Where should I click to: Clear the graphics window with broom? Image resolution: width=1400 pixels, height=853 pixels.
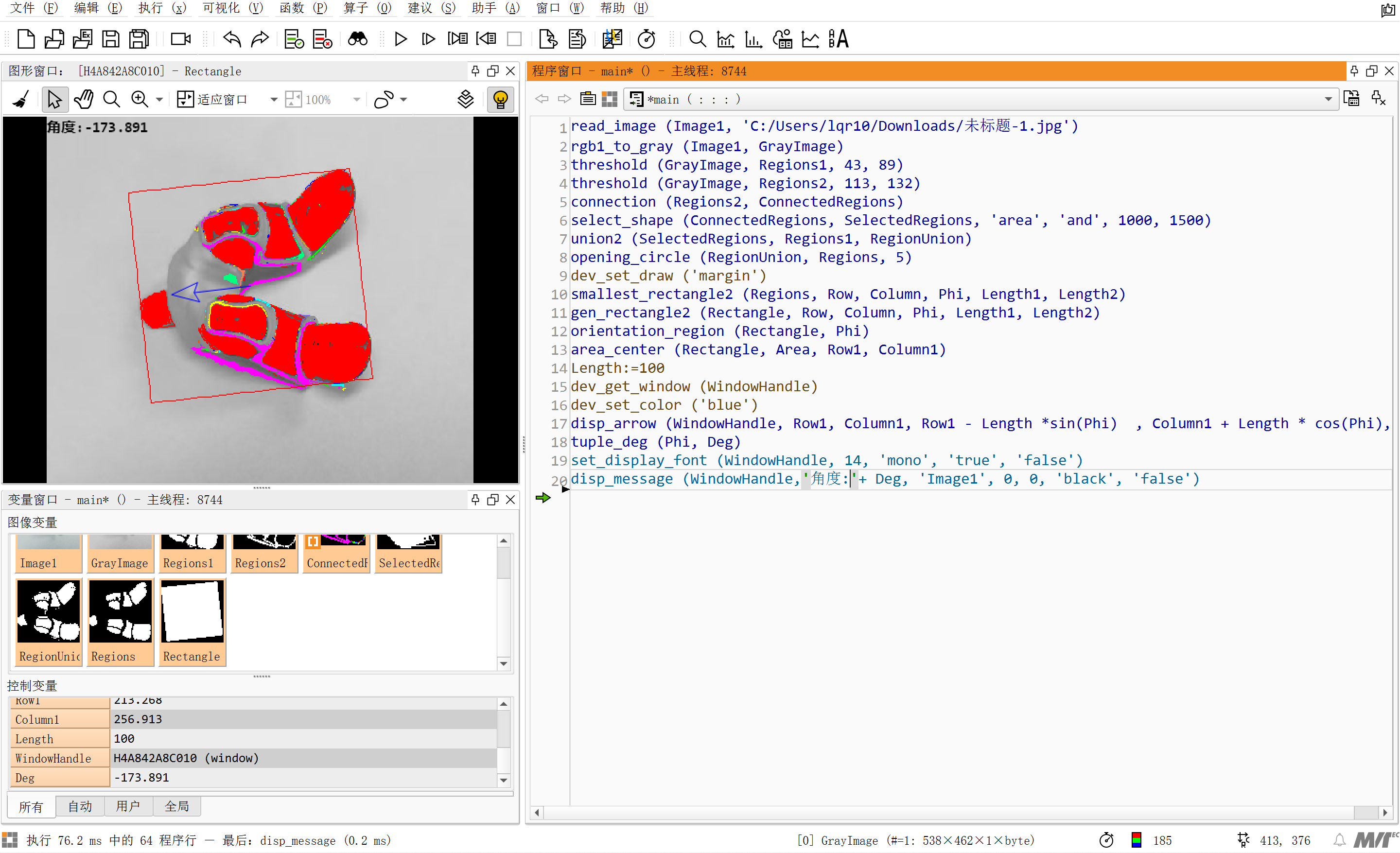pos(21,99)
